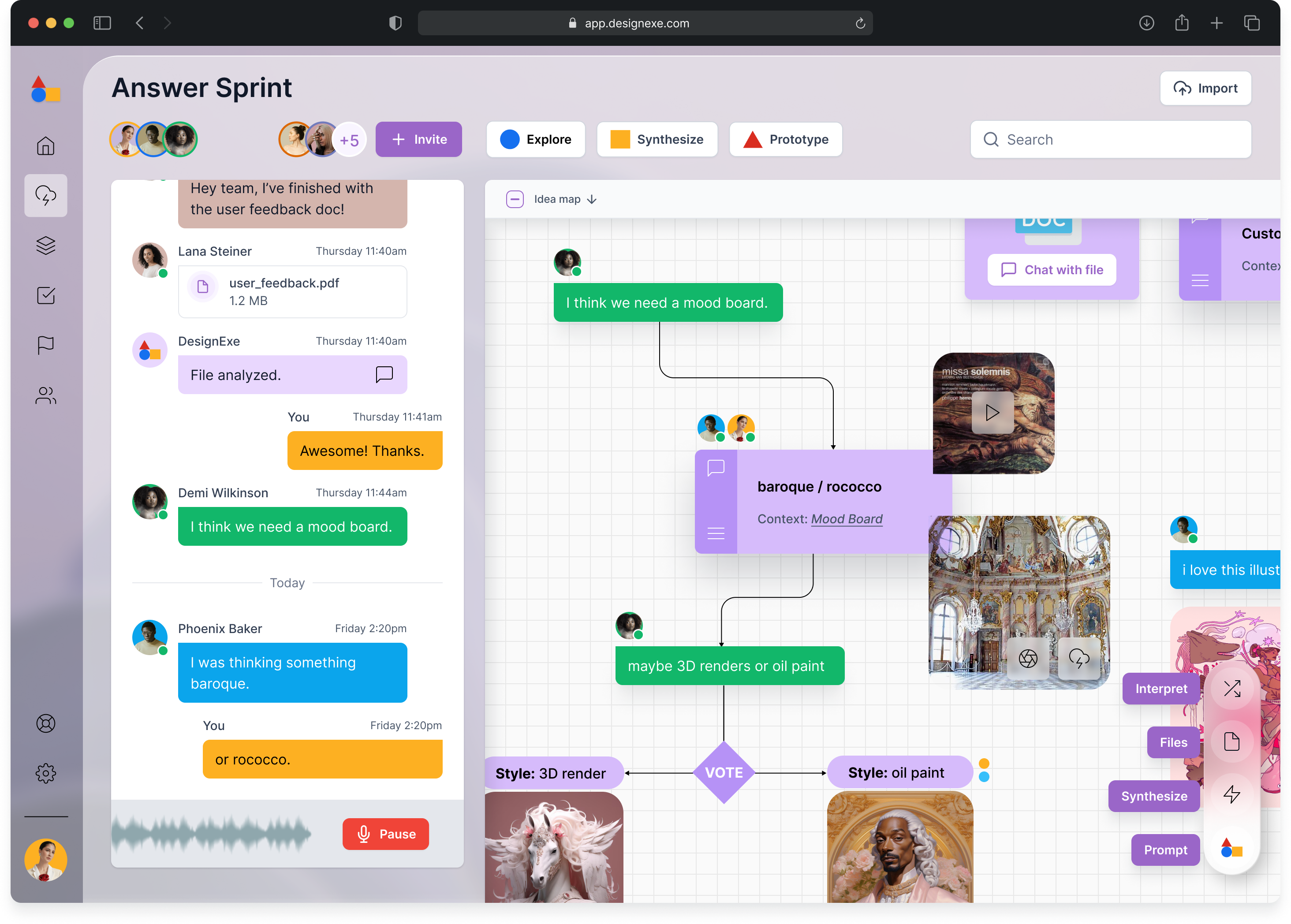Click the lightning Synthesize icon
The width and height of the screenshot is (1291, 924).
[1232, 794]
